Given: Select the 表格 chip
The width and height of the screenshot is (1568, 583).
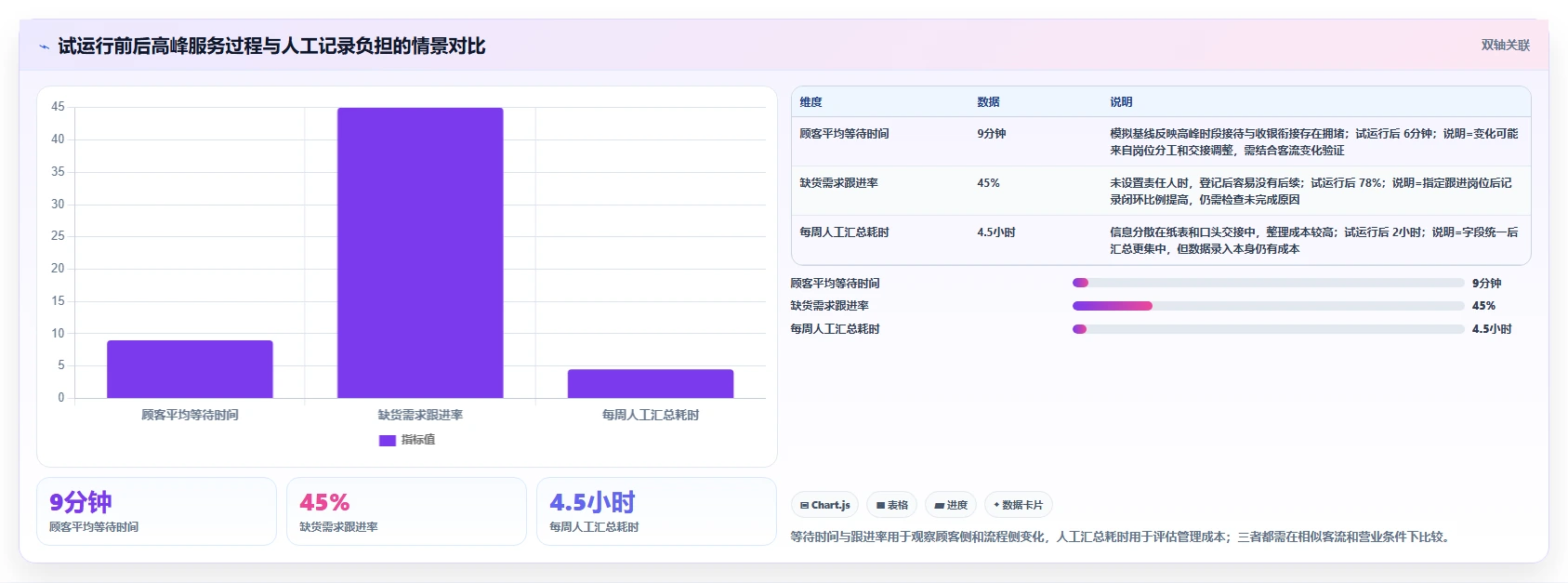Looking at the screenshot, I should [891, 505].
